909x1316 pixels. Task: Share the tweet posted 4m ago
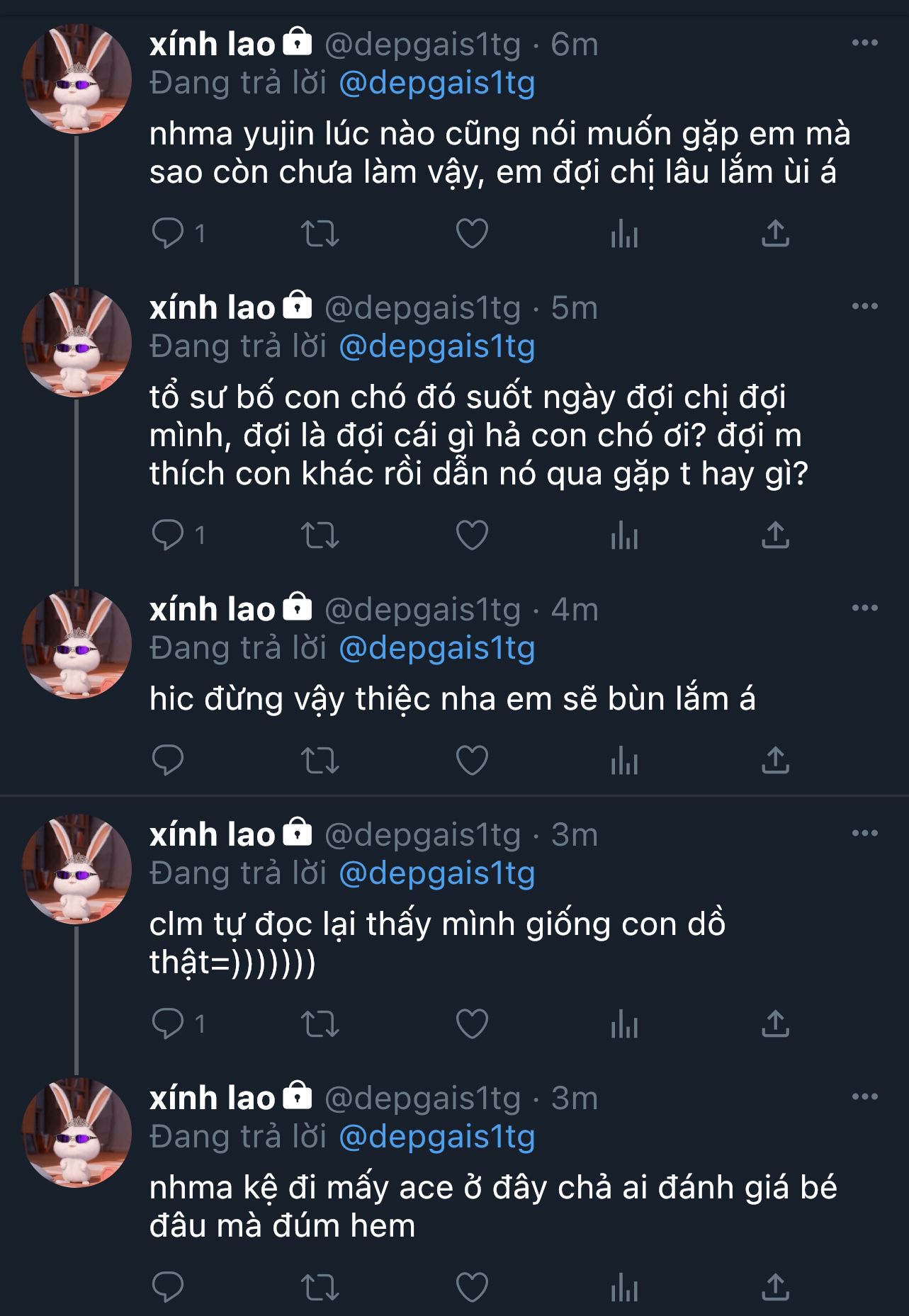click(x=775, y=760)
